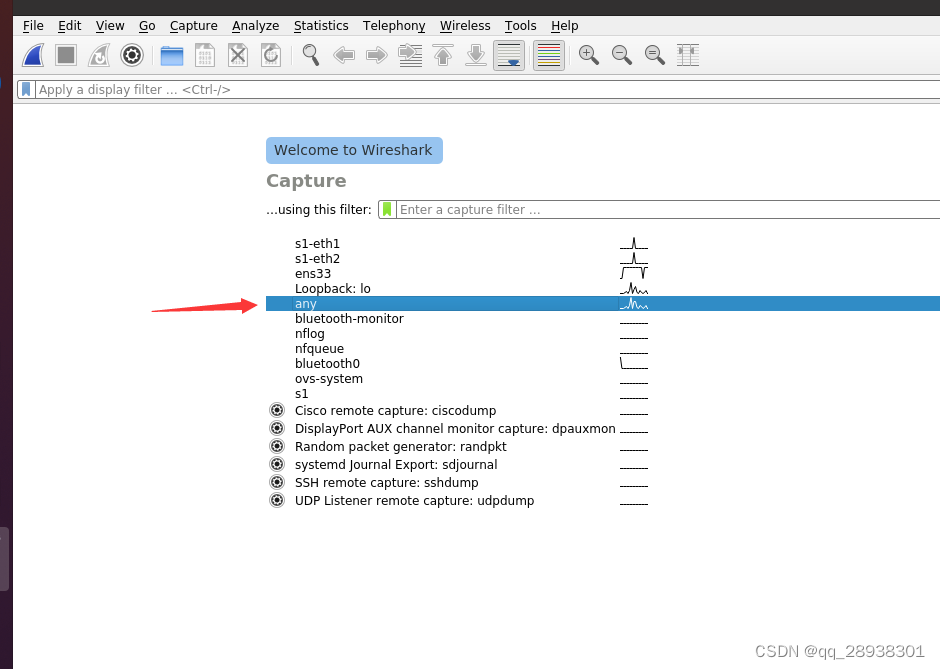940x669 pixels.
Task: Open the Wireless menu
Action: [465, 26]
